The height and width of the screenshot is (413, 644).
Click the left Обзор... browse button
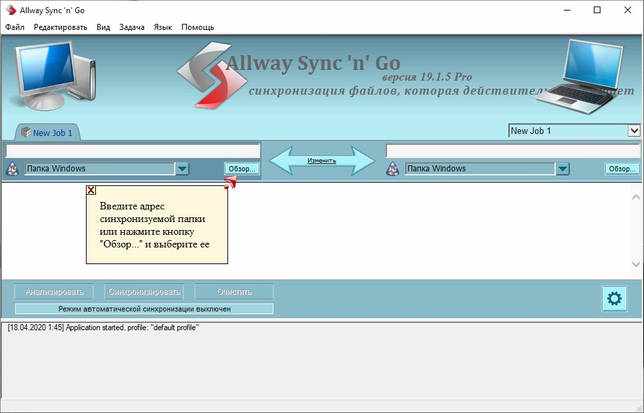tap(242, 168)
